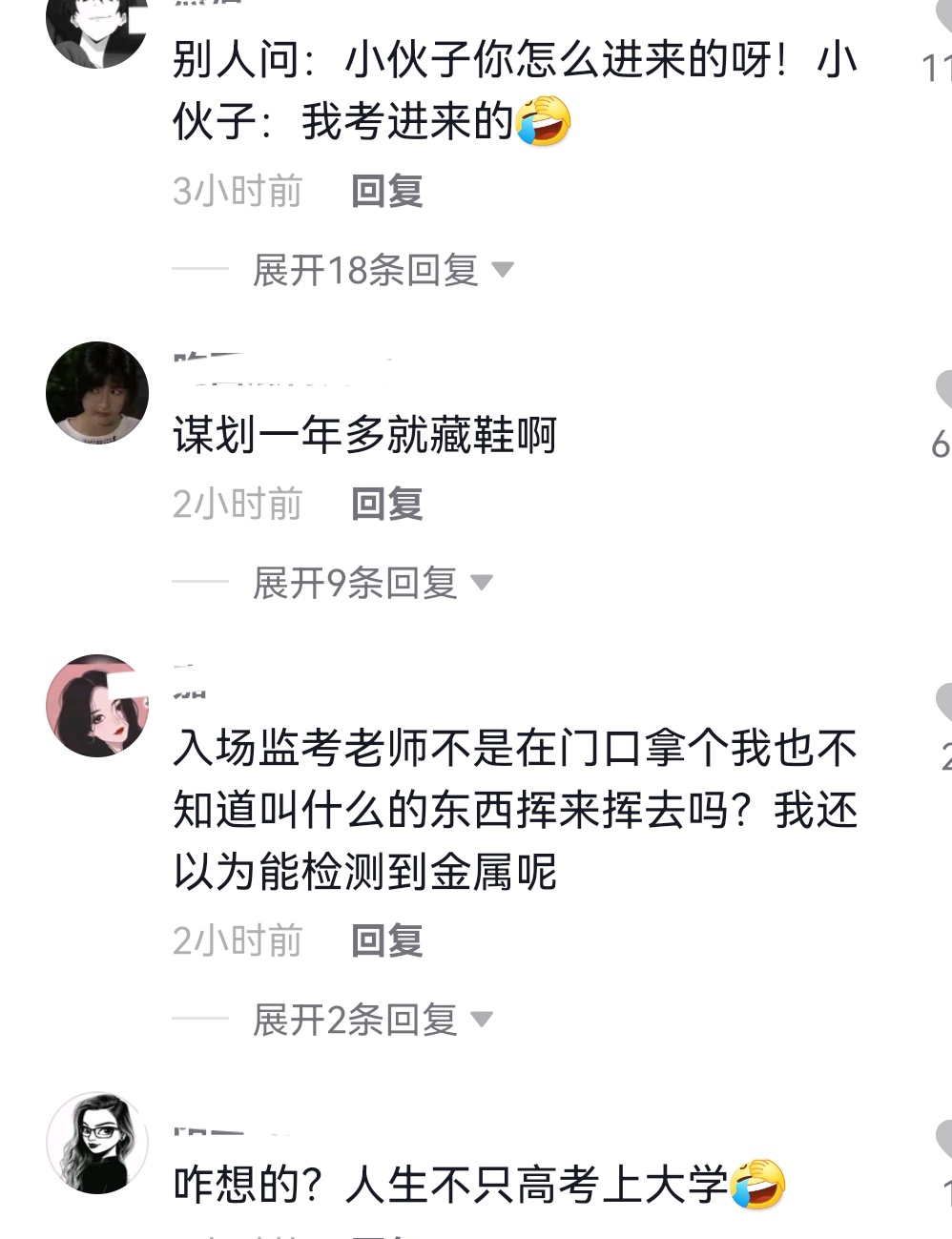Image resolution: width=952 pixels, height=1239 pixels.
Task: Expand 展开9条回复 replies
Action: [372, 583]
